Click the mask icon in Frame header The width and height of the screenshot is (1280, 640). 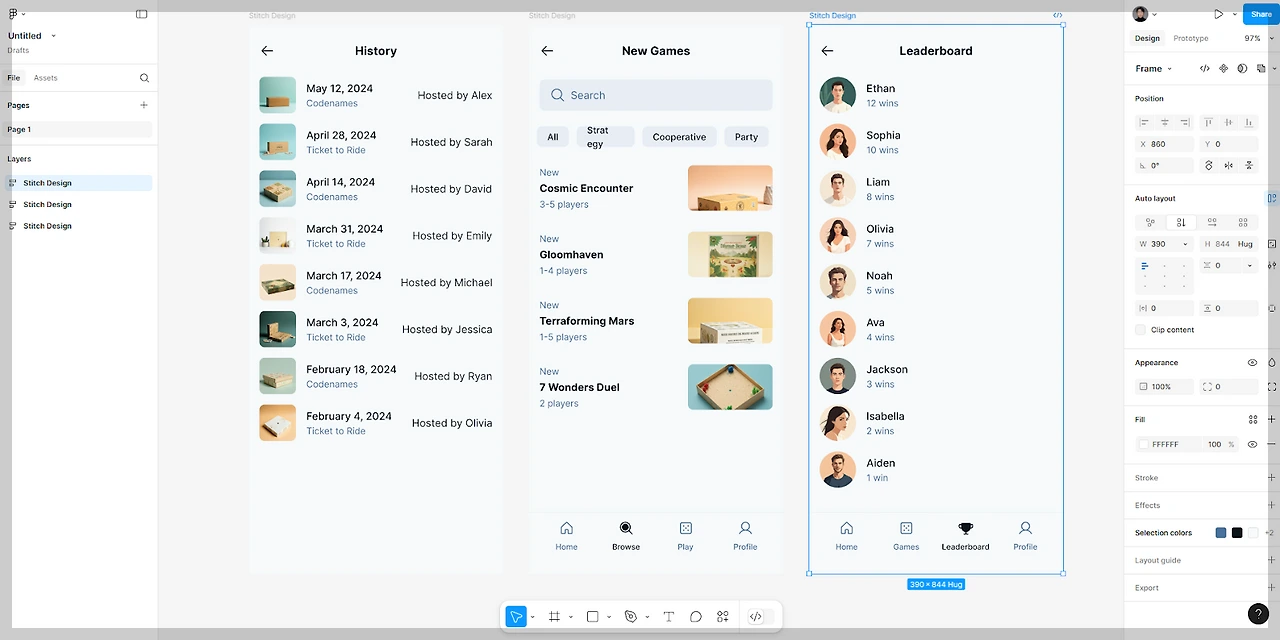click(1242, 69)
